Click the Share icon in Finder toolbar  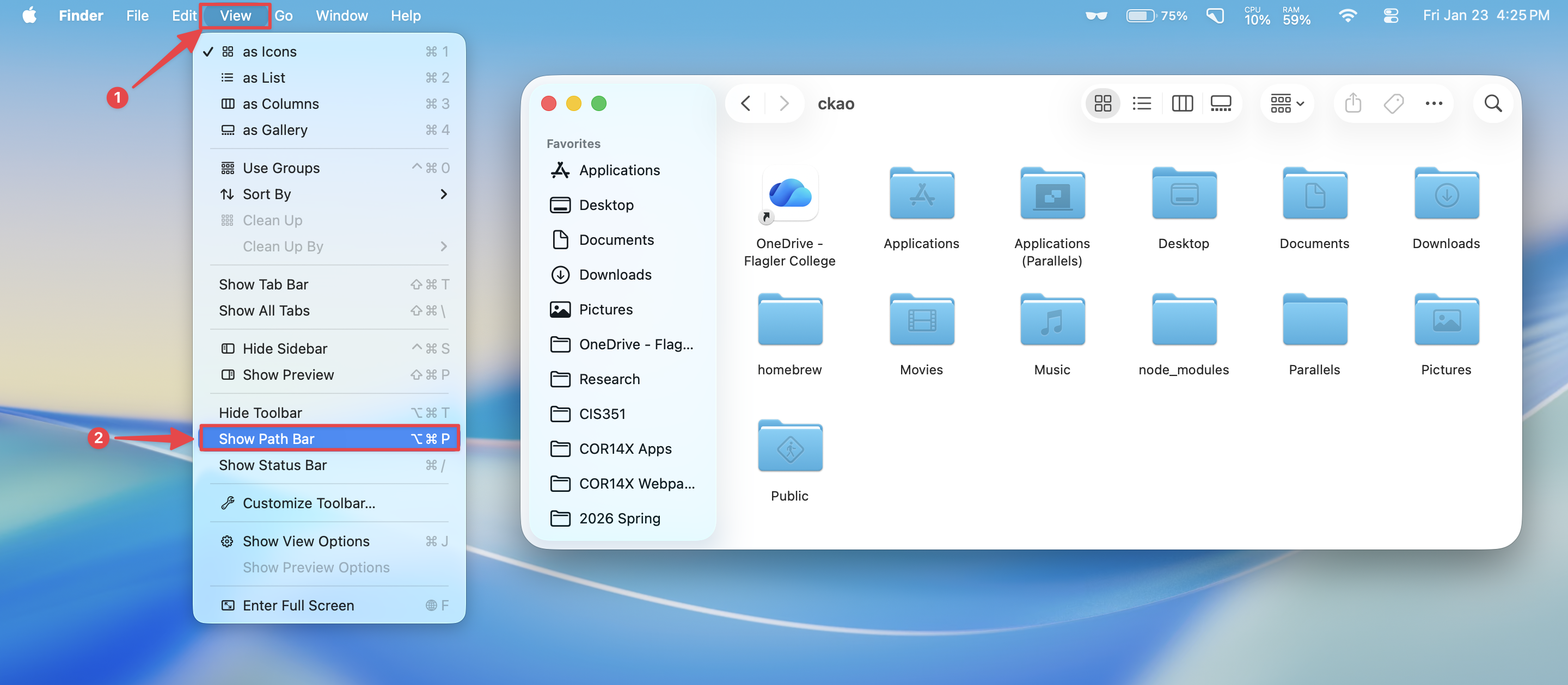coord(1352,103)
